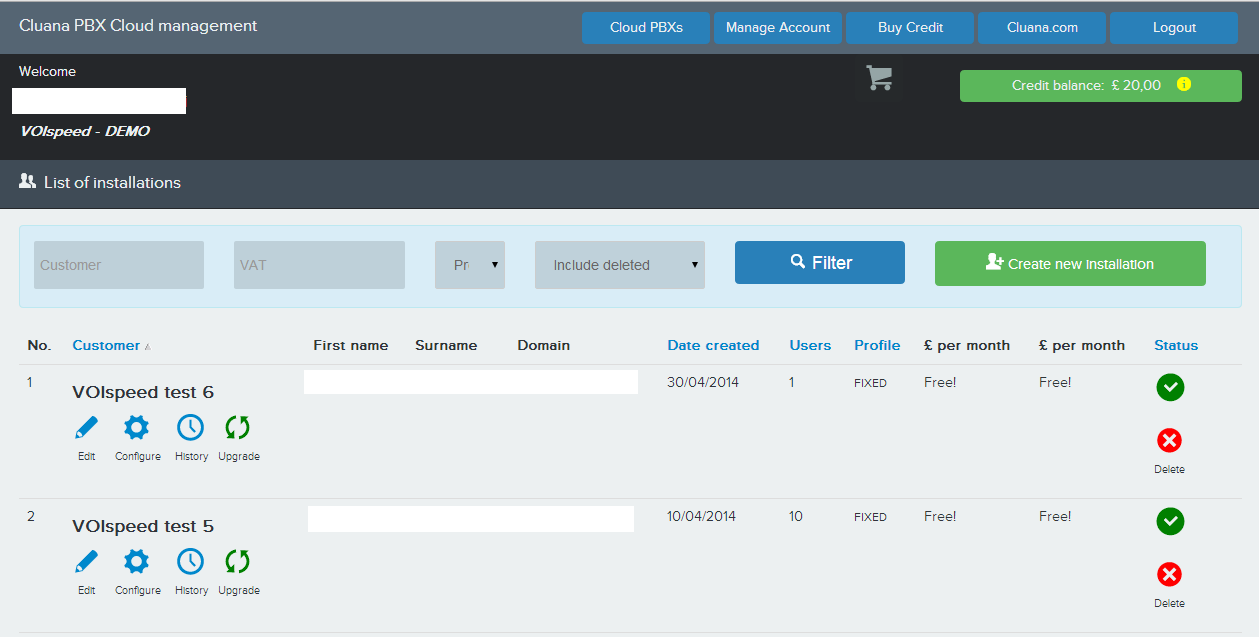The image size is (1259, 637).
Task: Click row number 1 link
Action: 30,382
